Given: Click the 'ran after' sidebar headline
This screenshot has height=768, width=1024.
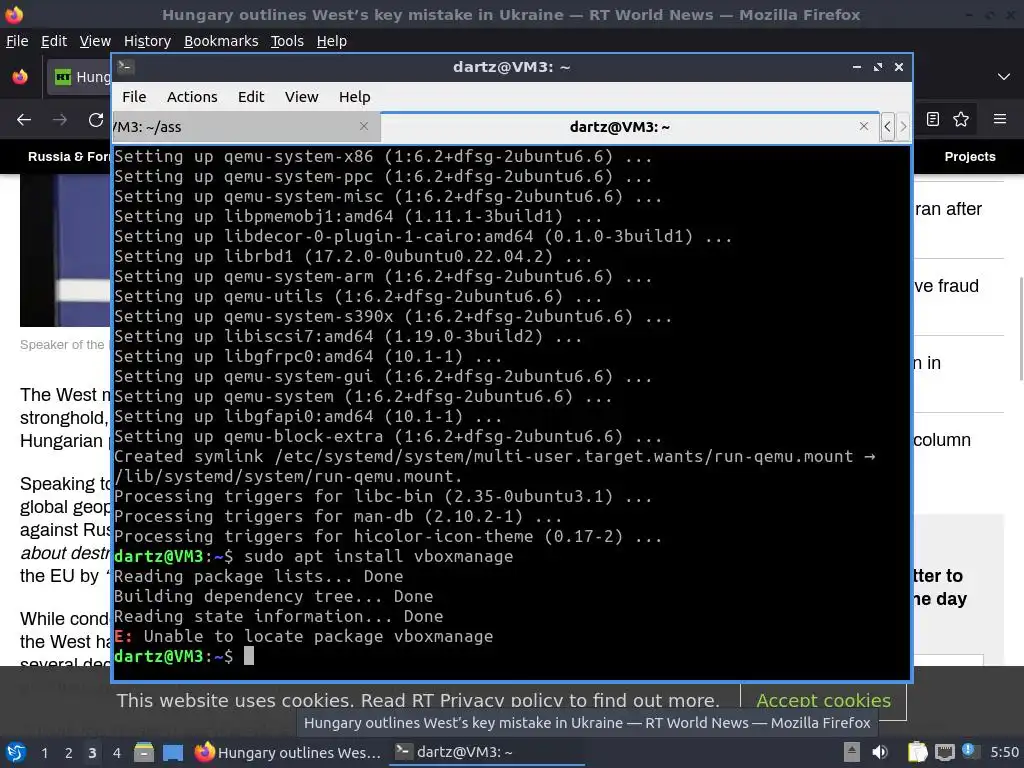Looking at the screenshot, I should tap(948, 209).
